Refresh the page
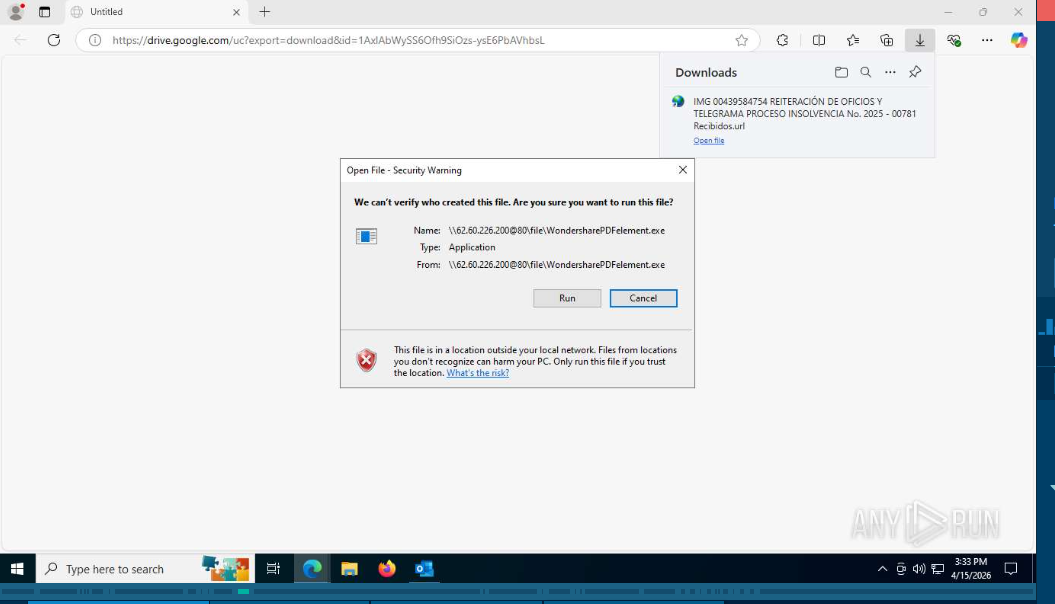This screenshot has height=604, width=1055. [x=54, y=40]
